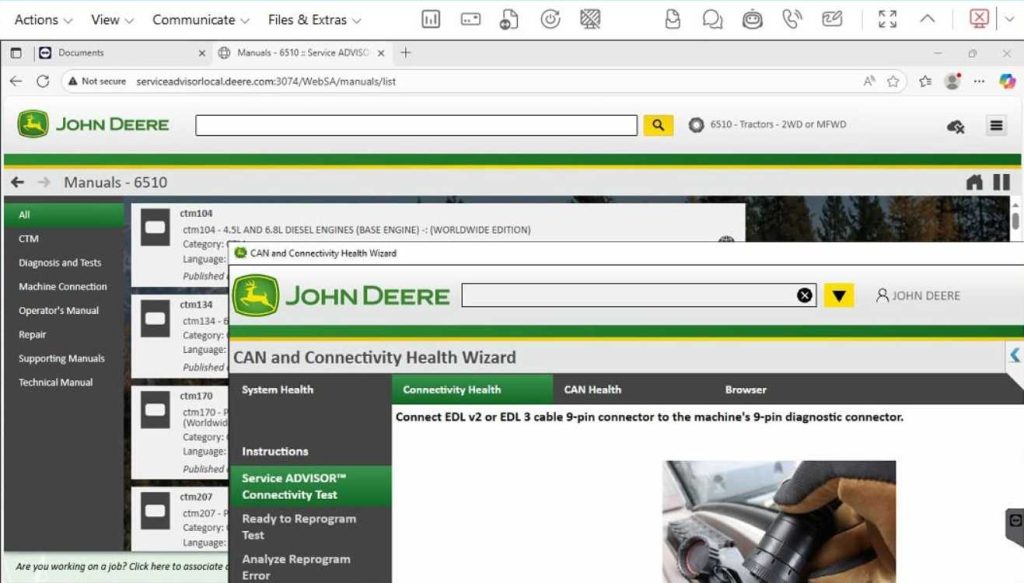Viewport: 1024px width, 583px height.
Task: Open the Files & Extras menu
Action: (314, 20)
